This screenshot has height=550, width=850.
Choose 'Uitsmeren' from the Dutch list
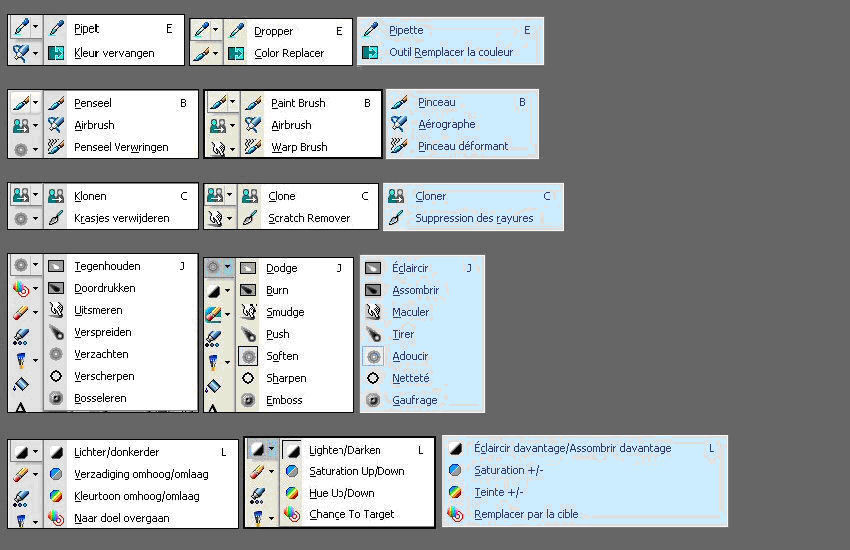[x=120, y=310]
